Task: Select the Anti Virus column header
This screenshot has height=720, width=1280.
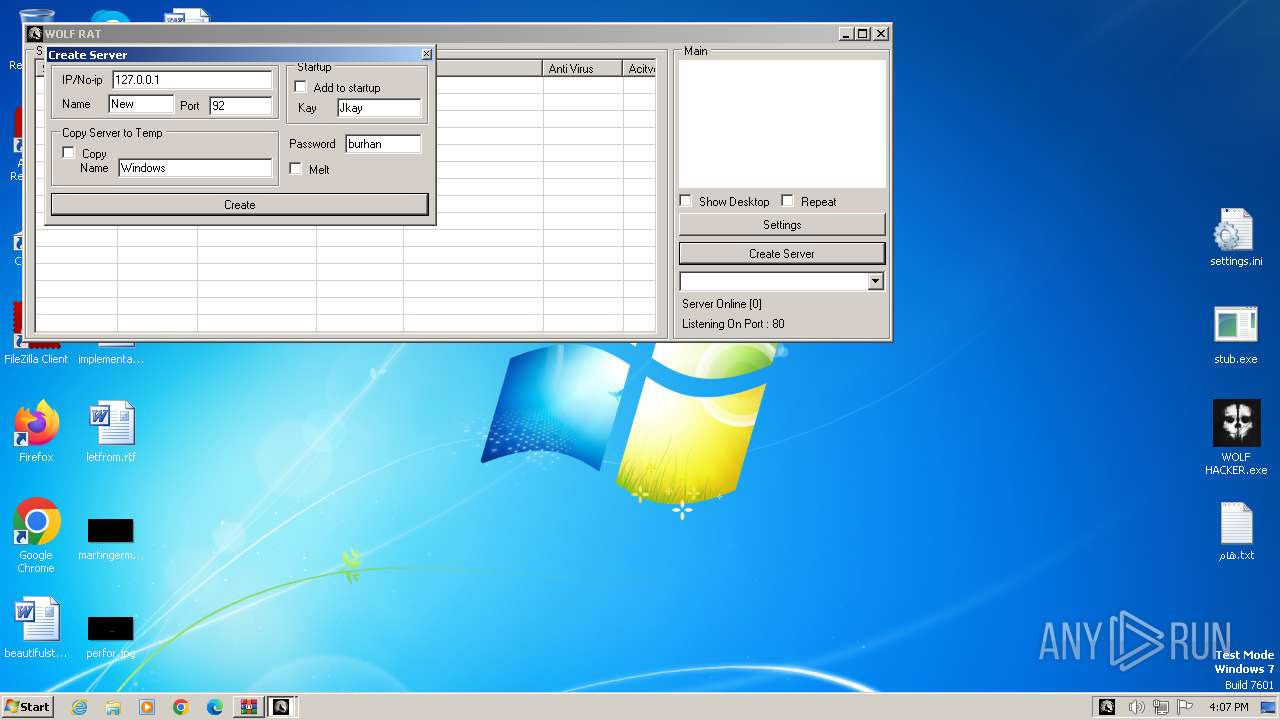Action: point(583,69)
